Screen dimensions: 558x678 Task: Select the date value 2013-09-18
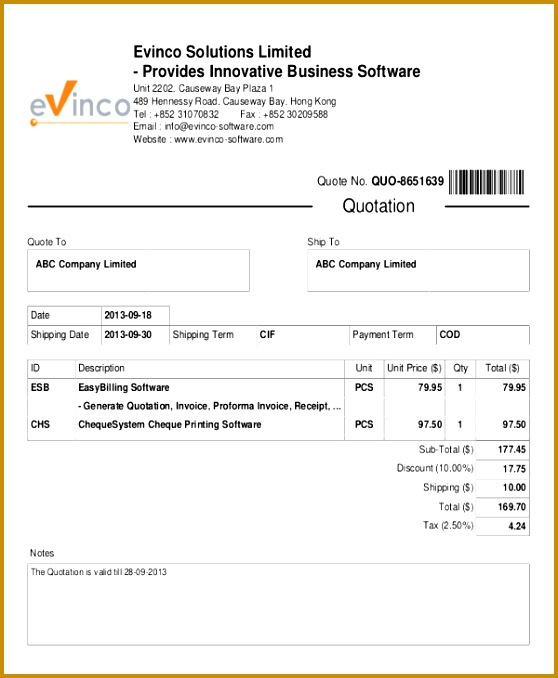(128, 315)
